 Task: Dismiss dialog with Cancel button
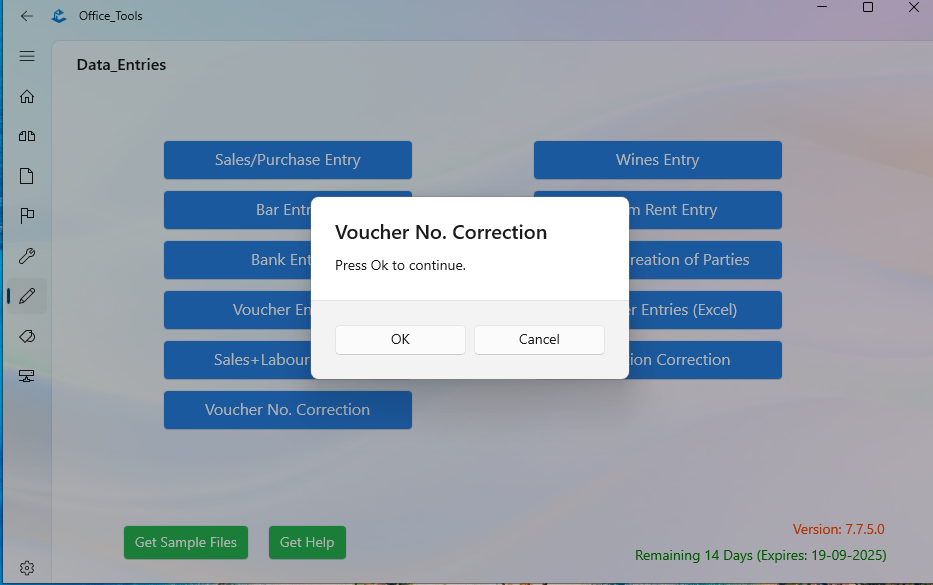(x=539, y=339)
